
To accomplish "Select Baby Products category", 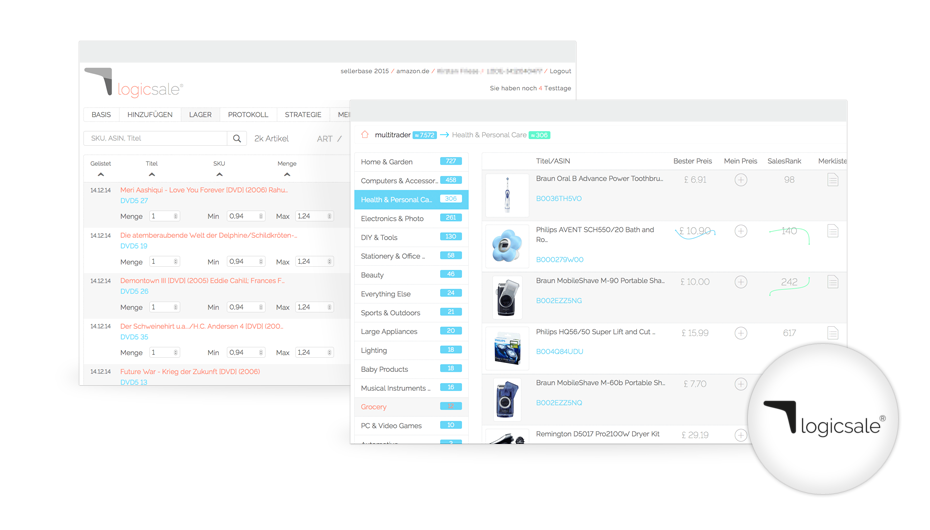I will pyautogui.click(x=411, y=369).
